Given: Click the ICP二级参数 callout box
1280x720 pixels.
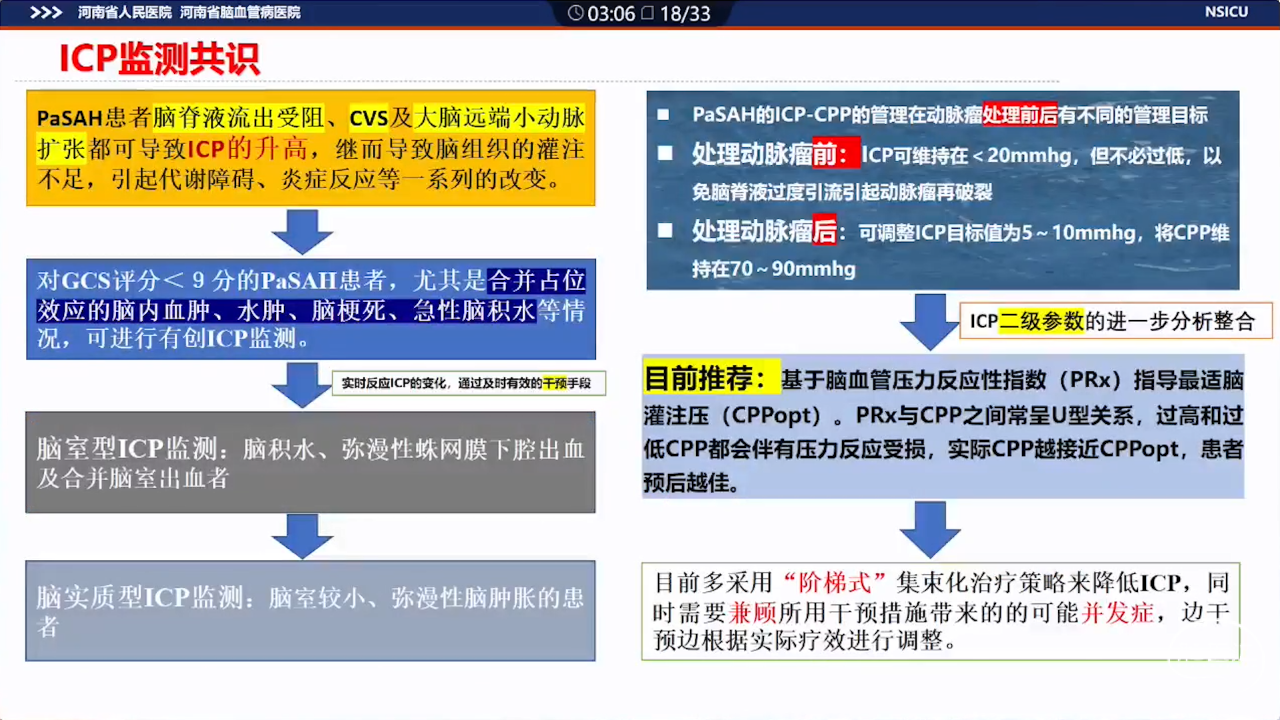Looking at the screenshot, I should (1115, 321).
